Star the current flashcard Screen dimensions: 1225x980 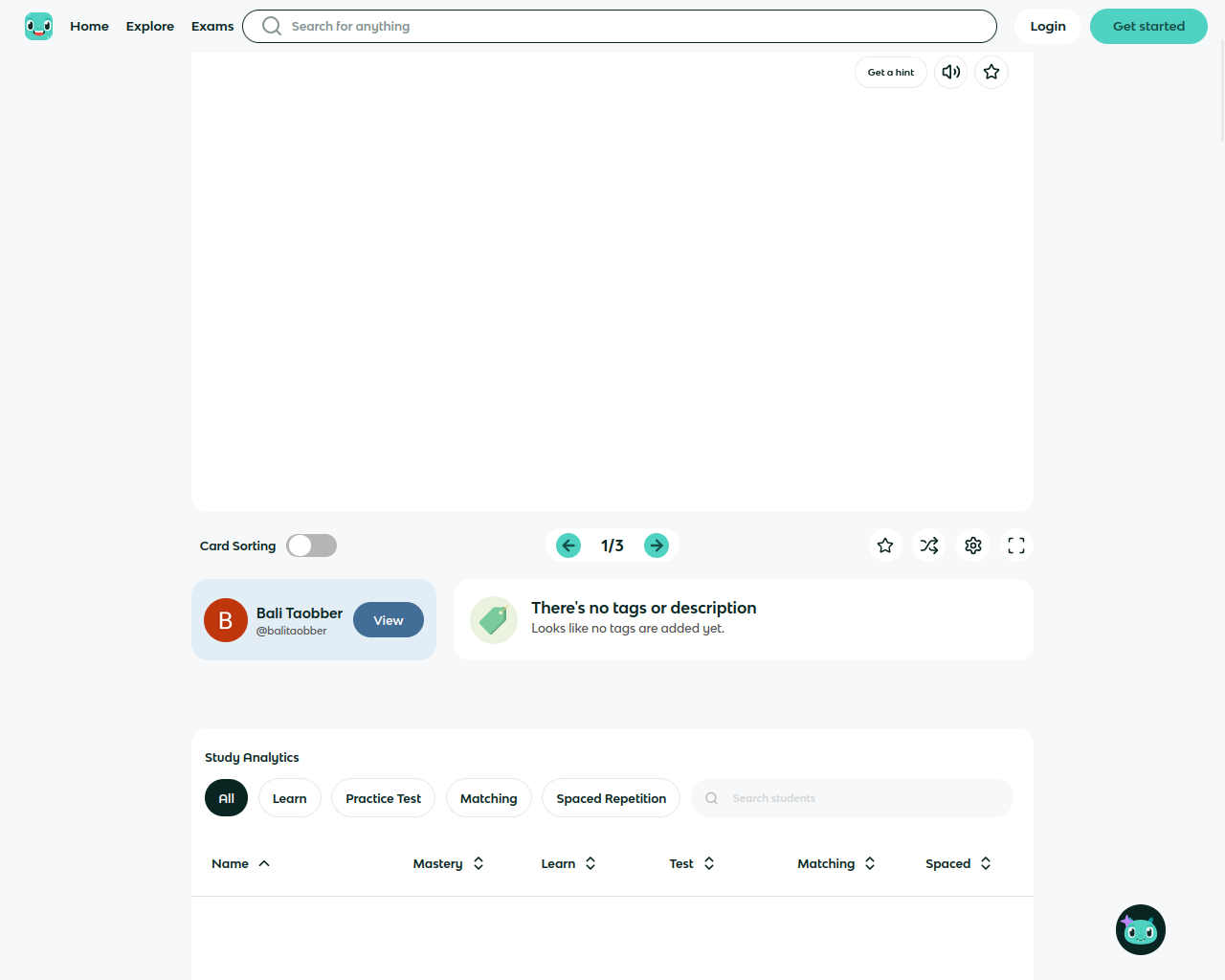pos(991,72)
